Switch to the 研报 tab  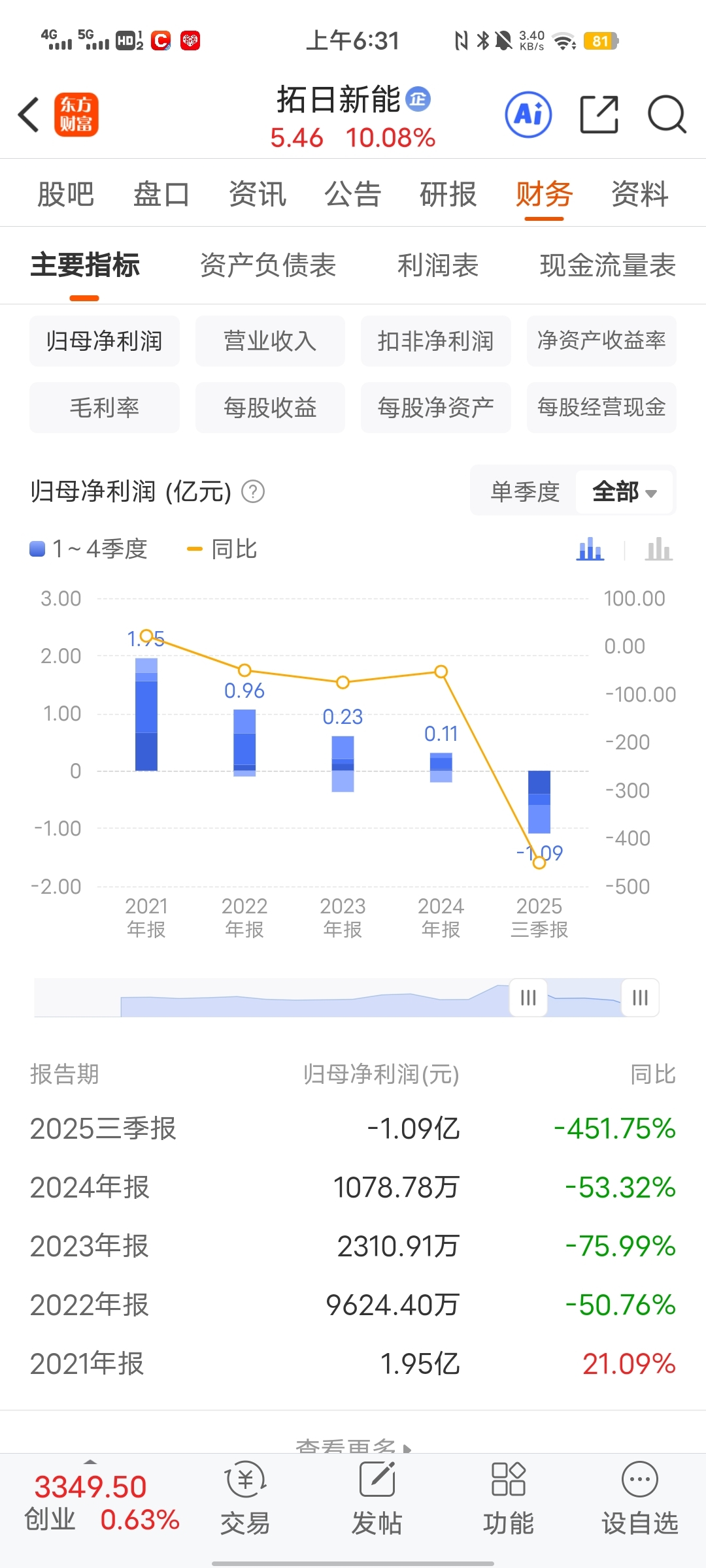(448, 194)
